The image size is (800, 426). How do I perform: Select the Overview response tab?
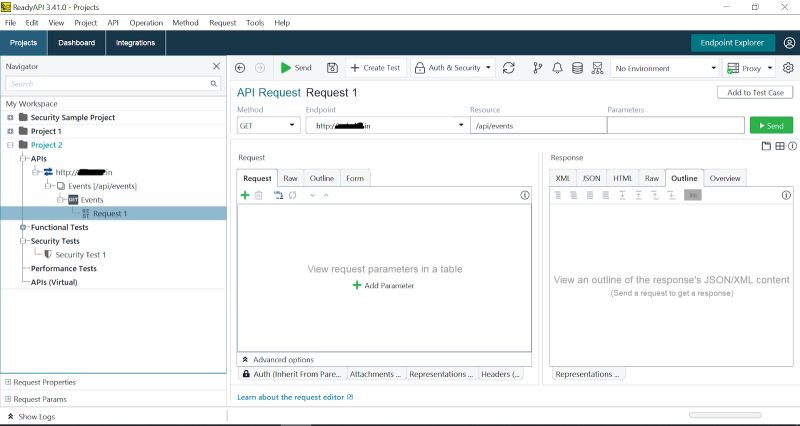[724, 178]
